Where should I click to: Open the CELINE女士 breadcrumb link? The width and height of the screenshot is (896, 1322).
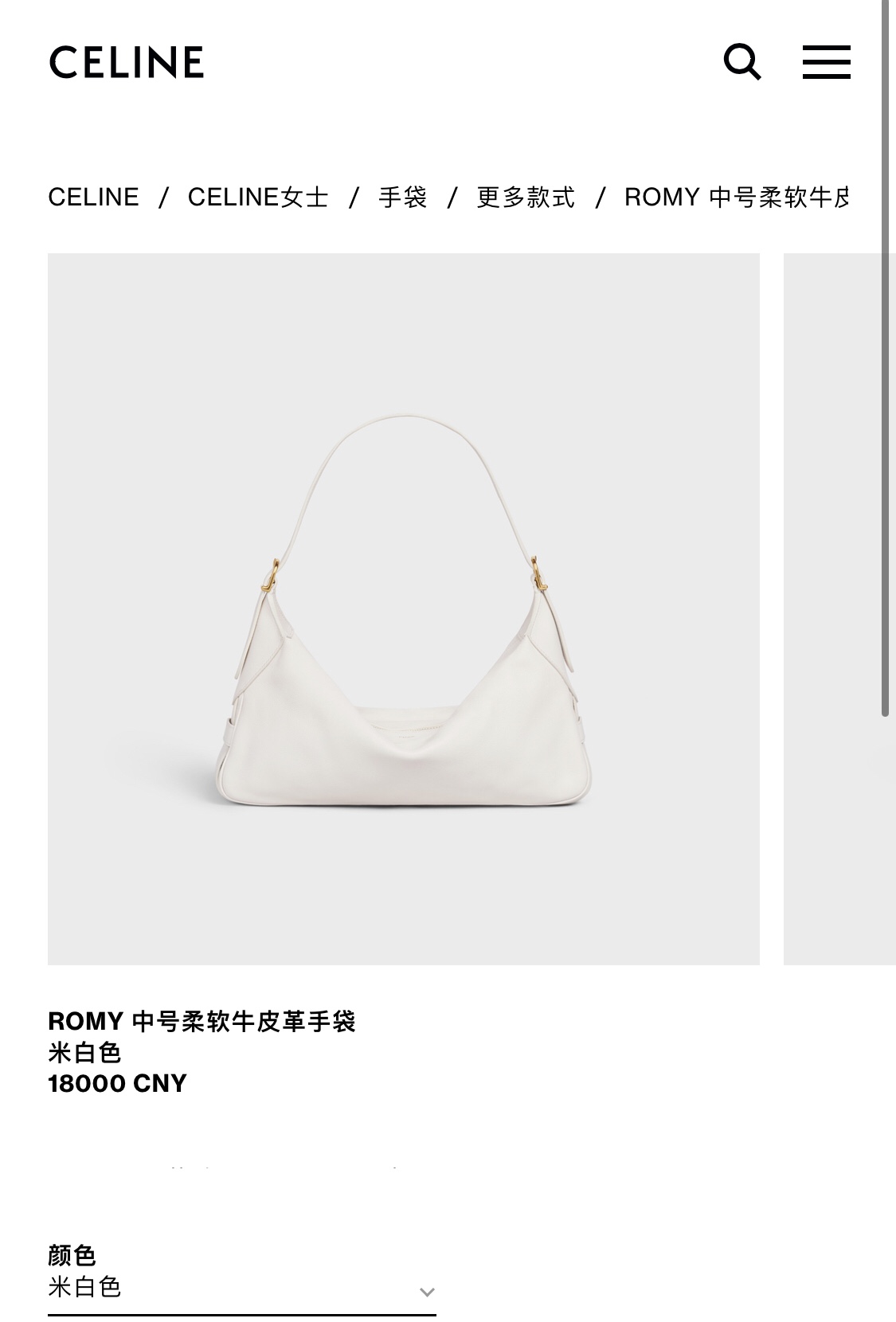click(258, 197)
